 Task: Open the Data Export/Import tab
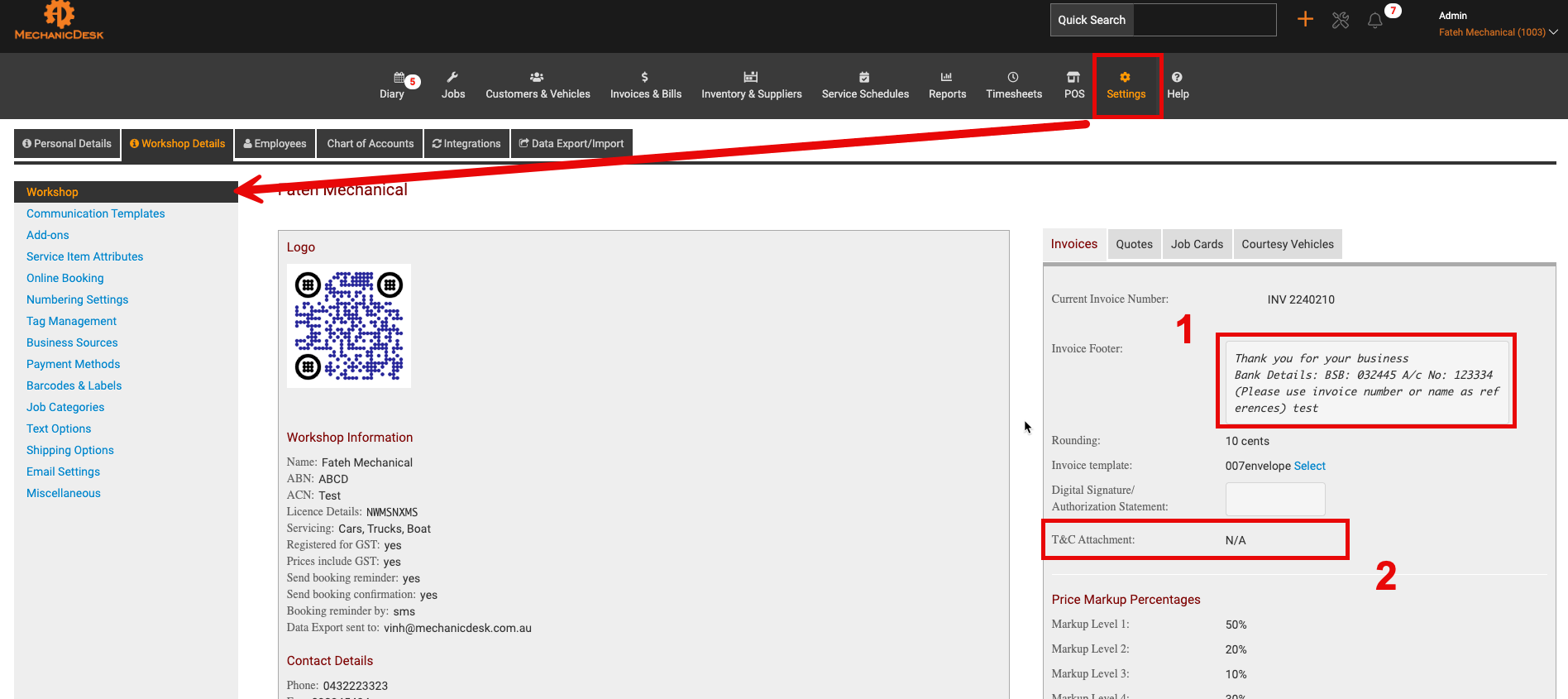coord(571,144)
